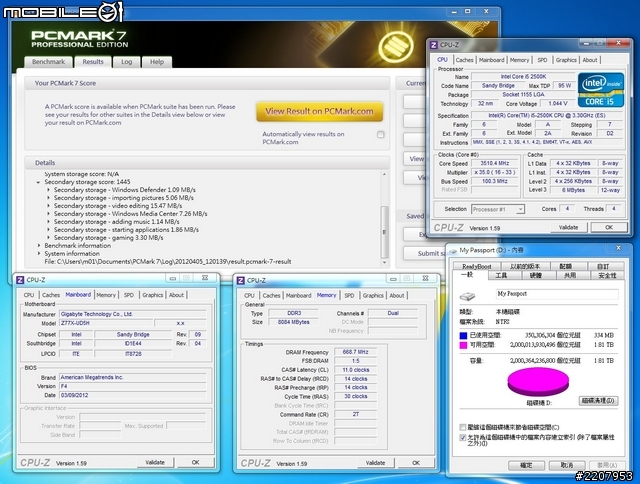Open the Help tab in PCMark 7

coord(157,62)
